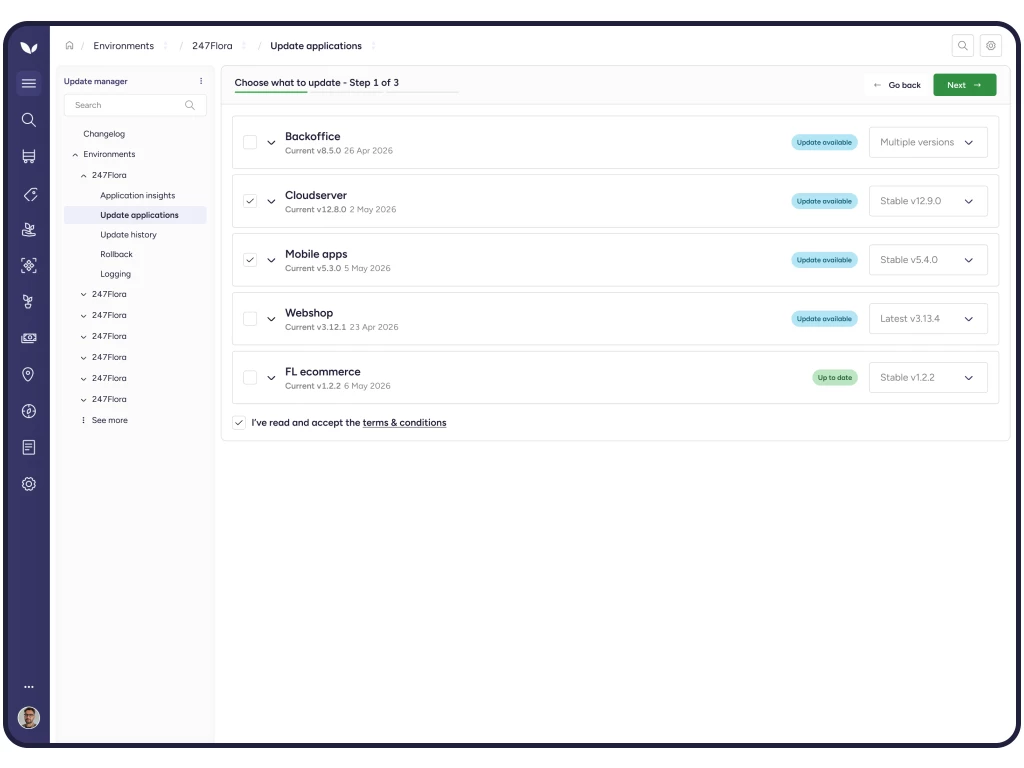Open Rollback in sidebar
The image size is (1024, 768).
tap(116, 254)
